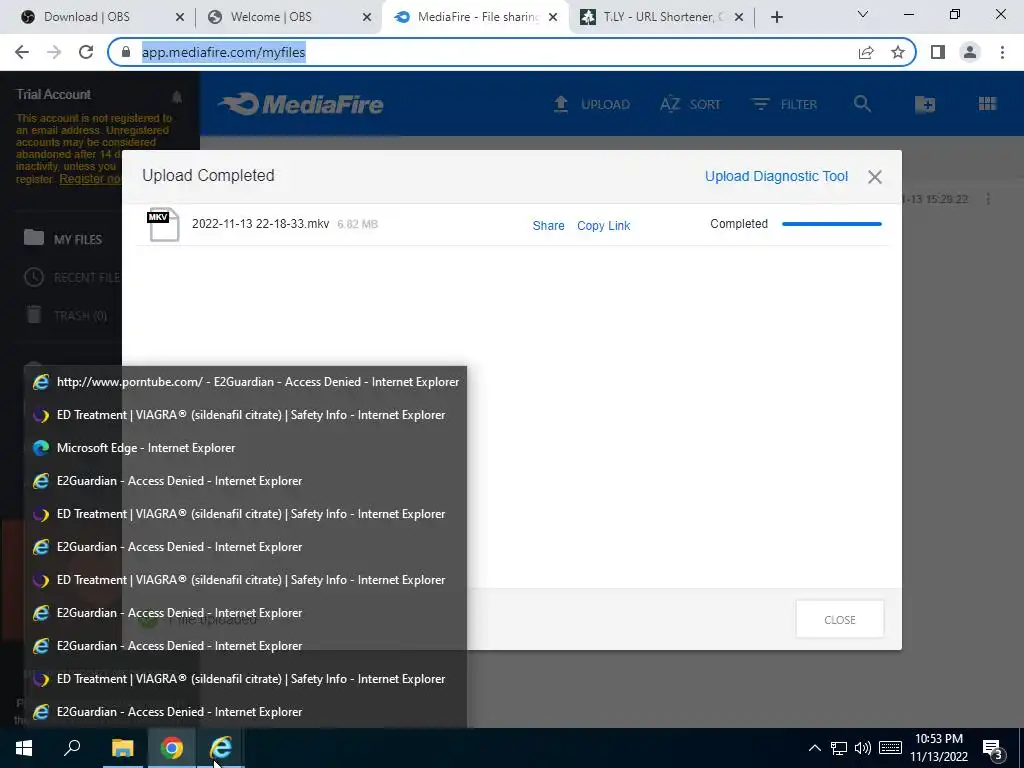Click the Internet Explorer taskbar icon
This screenshot has height=768, width=1024.
tap(221, 748)
